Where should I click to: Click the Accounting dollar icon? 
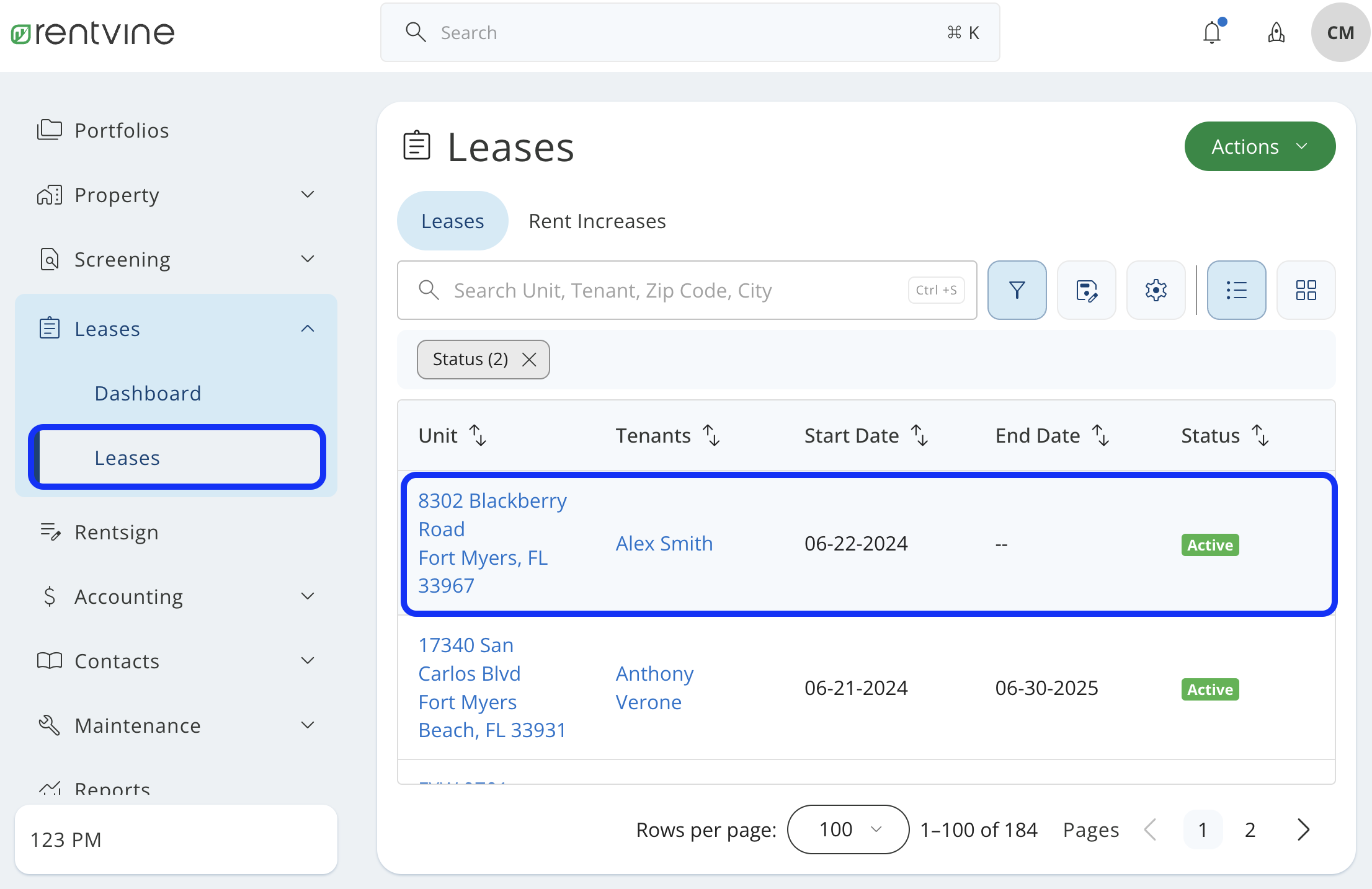click(x=50, y=596)
